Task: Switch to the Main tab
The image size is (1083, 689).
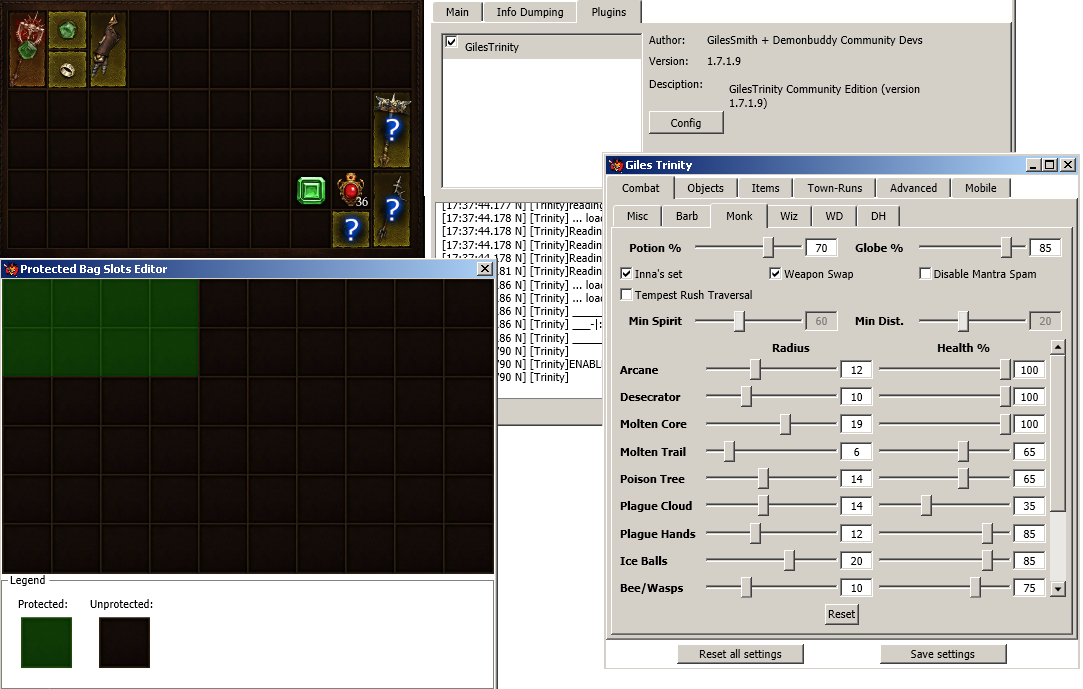Action: point(457,12)
